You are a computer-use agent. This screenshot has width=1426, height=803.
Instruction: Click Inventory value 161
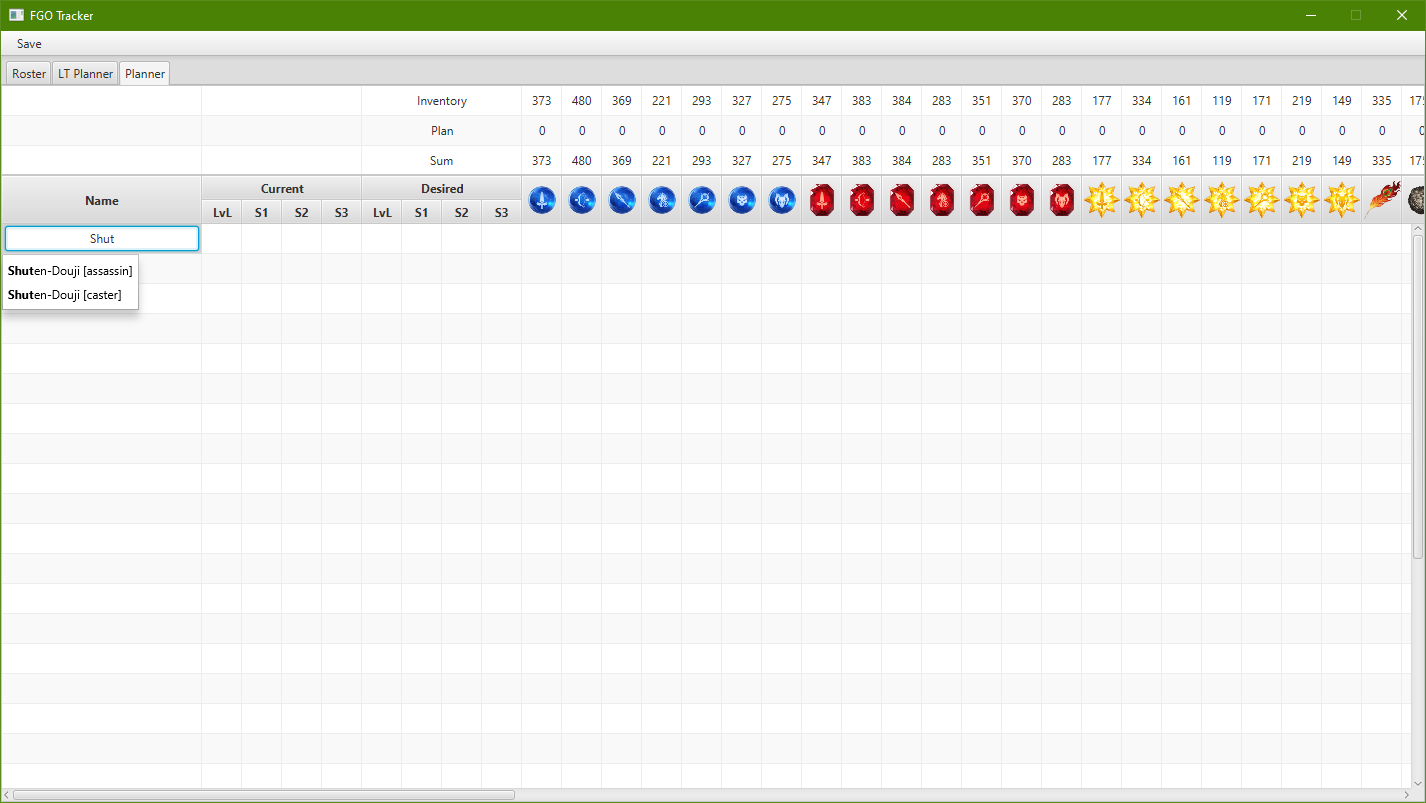pos(1182,101)
